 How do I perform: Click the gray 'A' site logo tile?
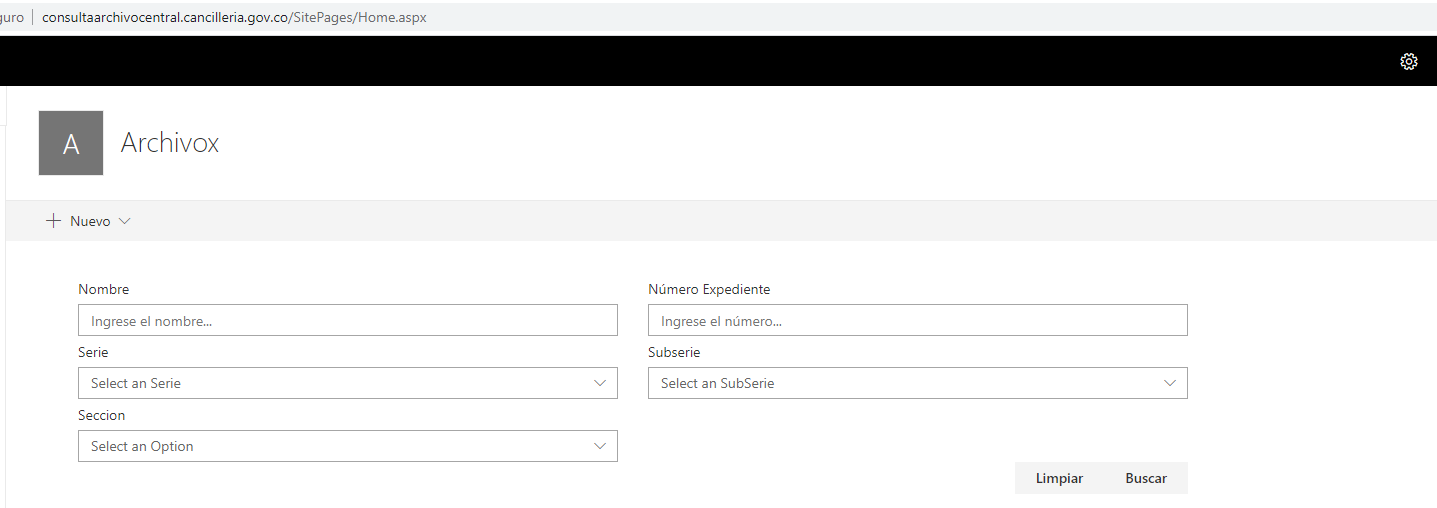[71, 143]
